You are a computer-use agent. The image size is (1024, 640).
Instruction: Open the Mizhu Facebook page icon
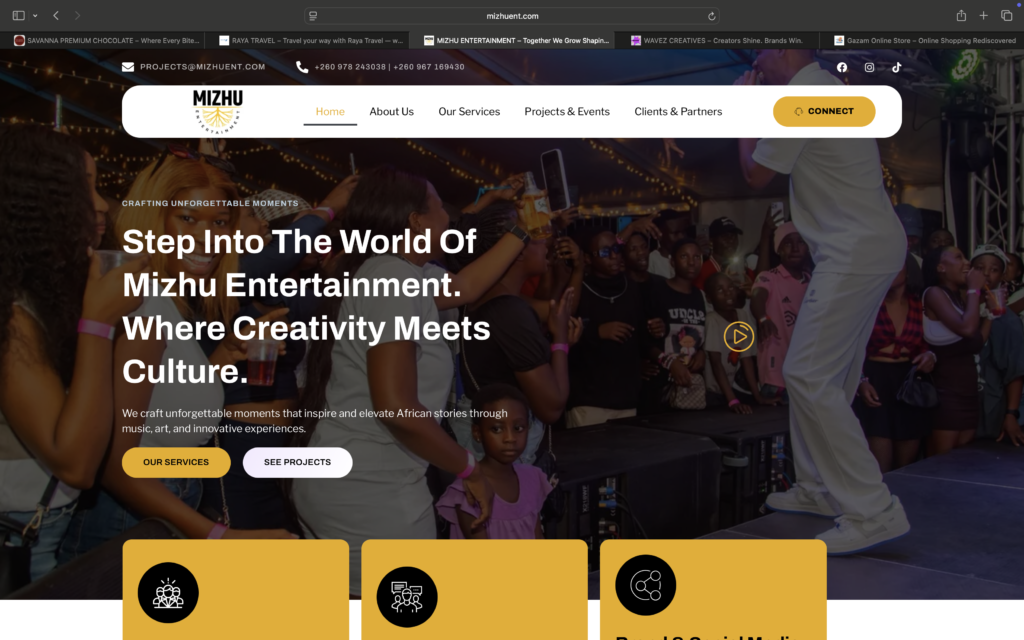(842, 67)
